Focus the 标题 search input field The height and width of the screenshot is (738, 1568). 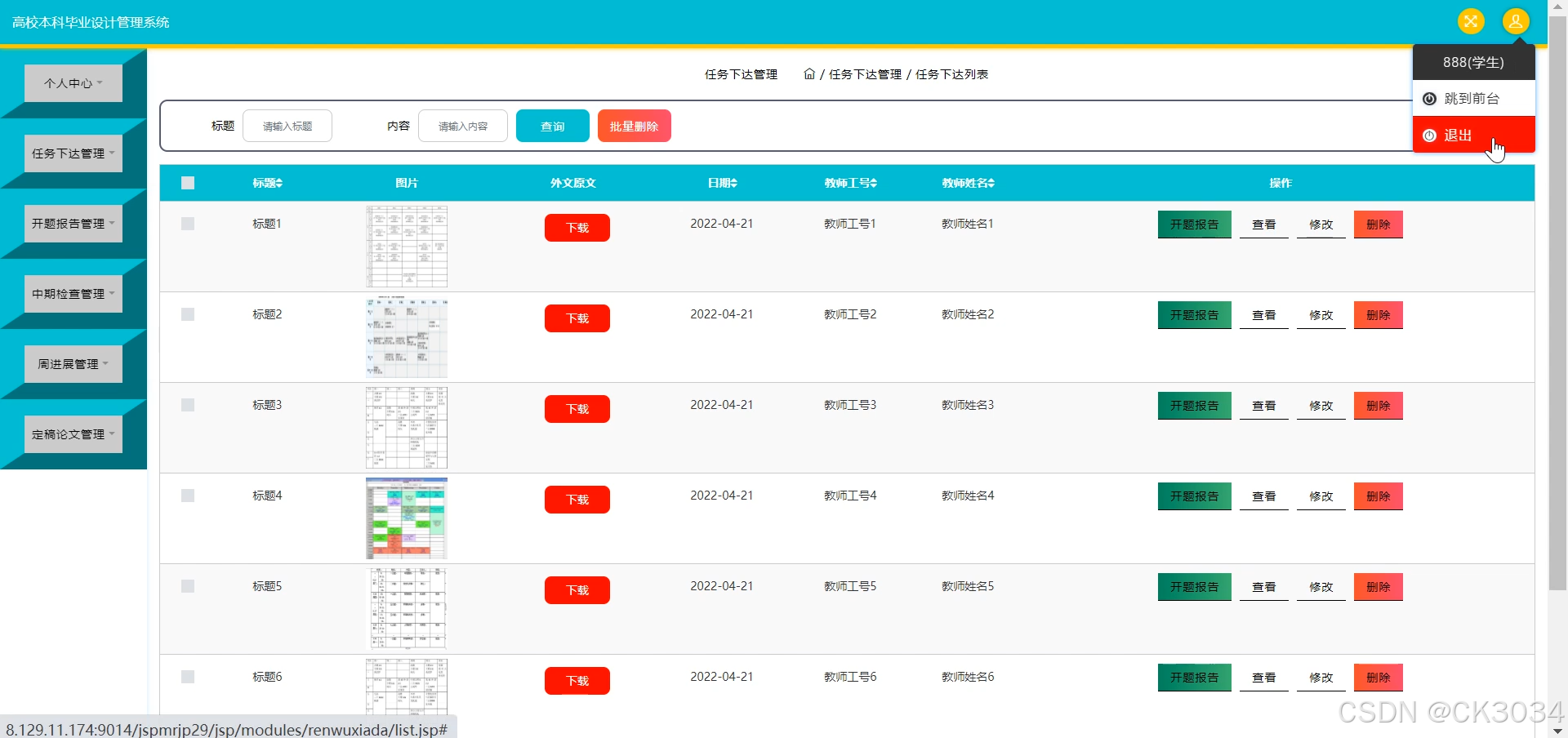click(x=287, y=126)
